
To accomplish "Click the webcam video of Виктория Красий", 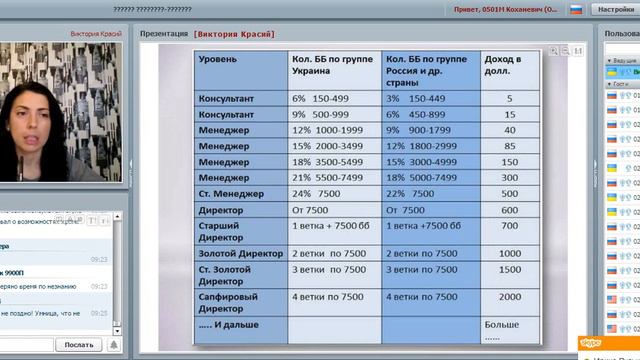I will 60,112.
